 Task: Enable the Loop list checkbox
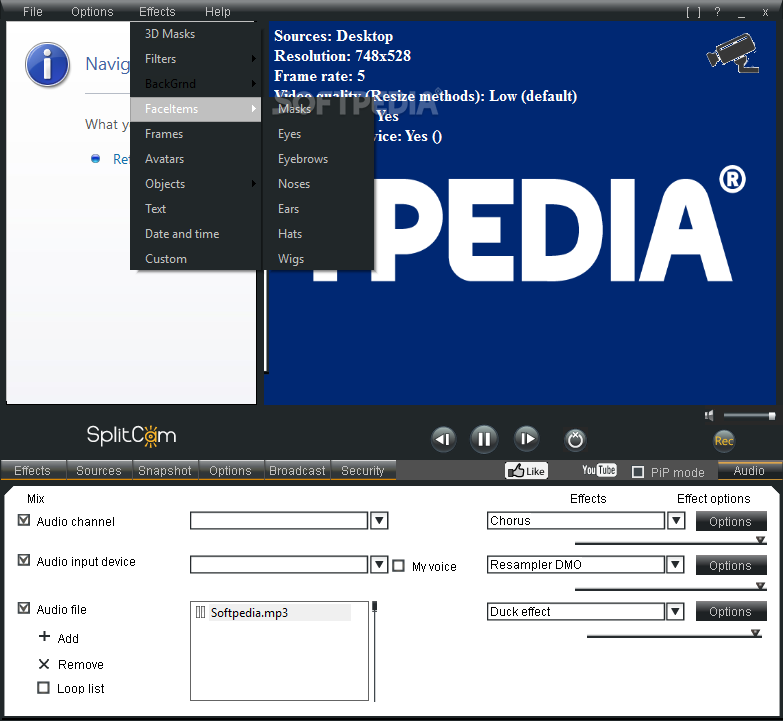click(x=43, y=688)
